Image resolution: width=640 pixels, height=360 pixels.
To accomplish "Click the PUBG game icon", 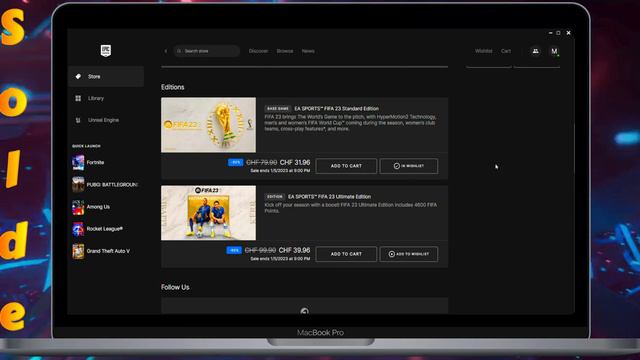I will (78, 184).
